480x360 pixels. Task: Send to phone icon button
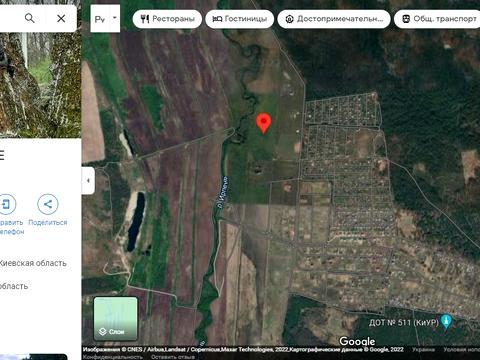[7, 204]
